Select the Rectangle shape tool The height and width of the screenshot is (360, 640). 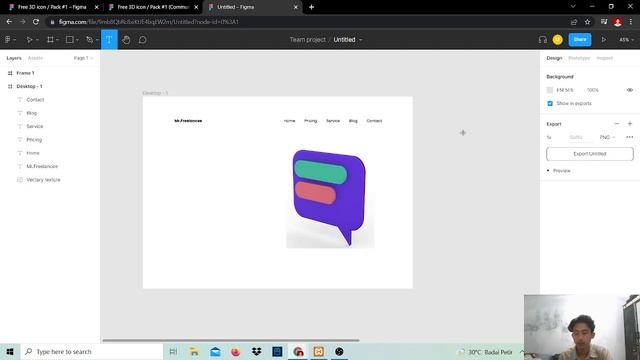(x=70, y=40)
